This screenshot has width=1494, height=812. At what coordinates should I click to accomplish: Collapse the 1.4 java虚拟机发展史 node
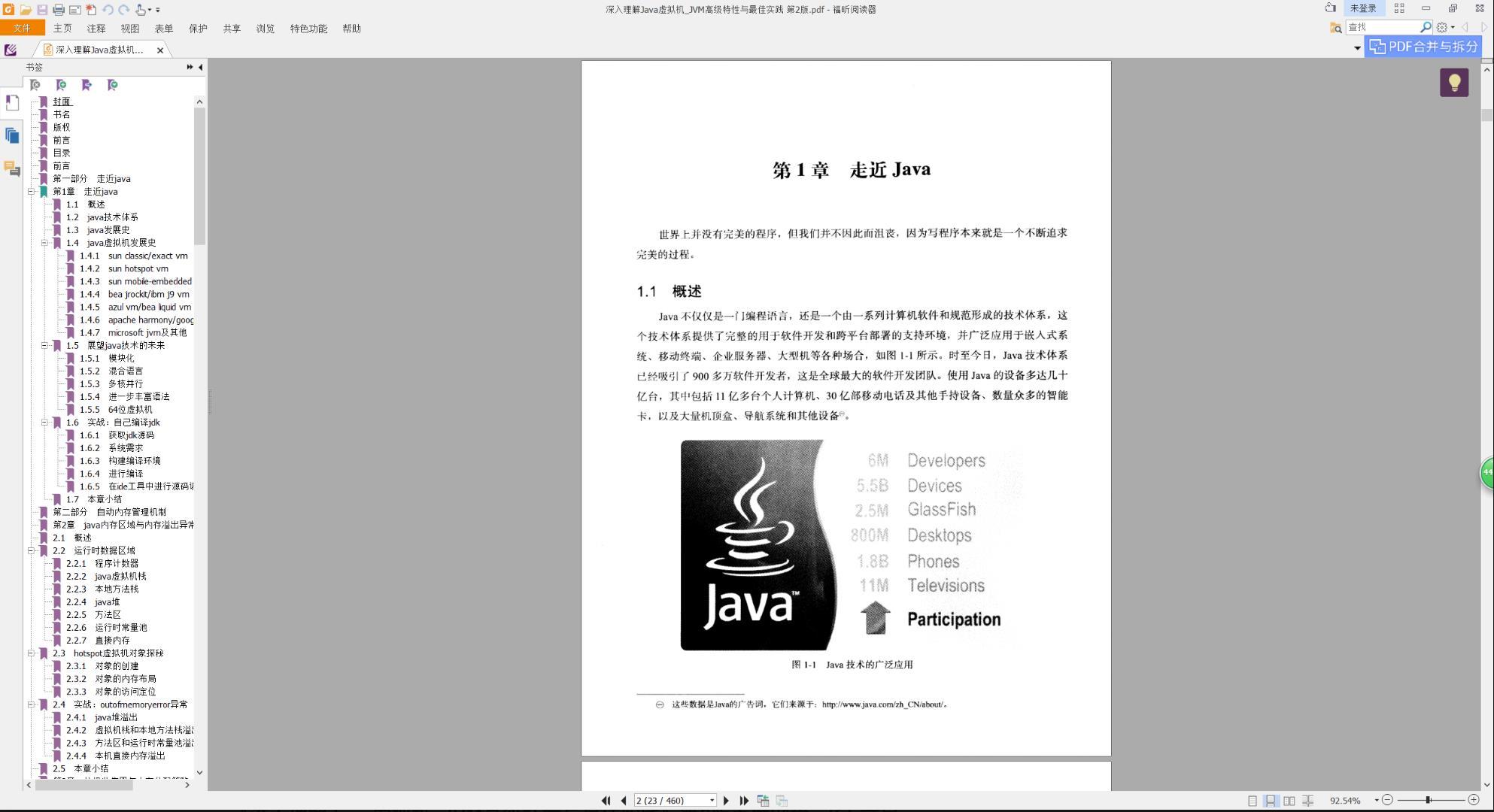pyautogui.click(x=44, y=243)
